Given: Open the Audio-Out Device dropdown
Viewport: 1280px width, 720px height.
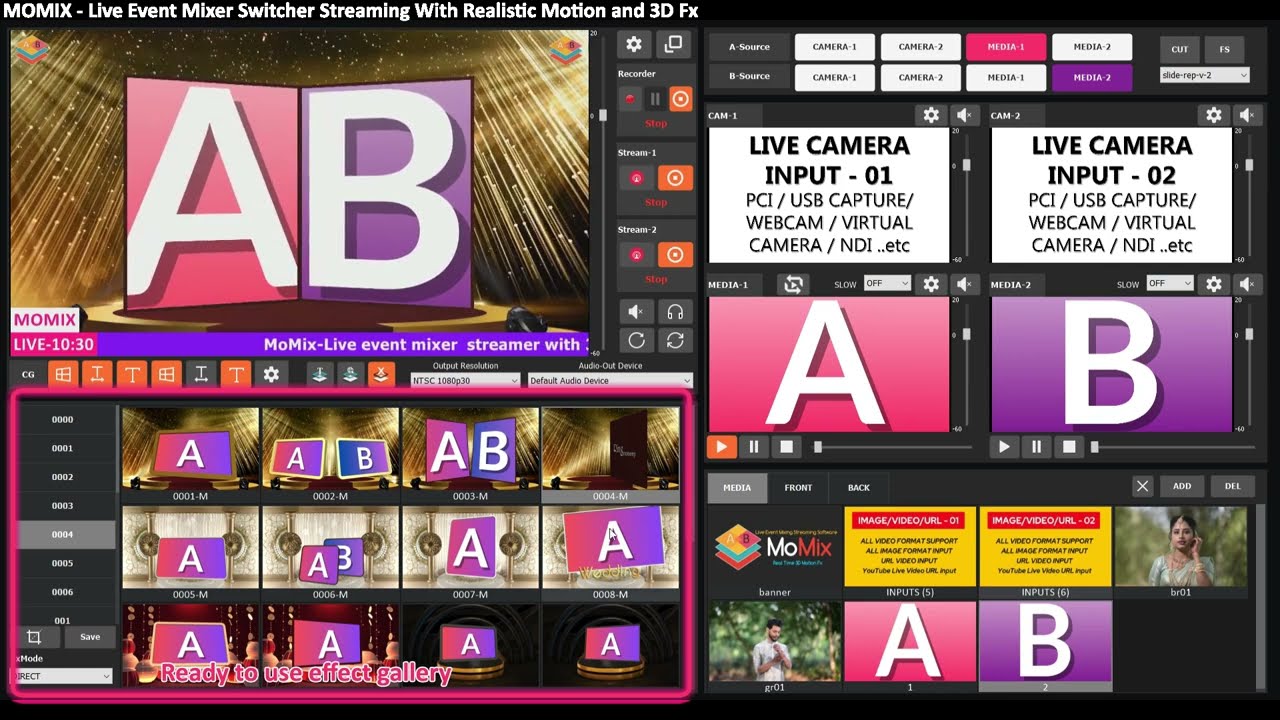Looking at the screenshot, I should (609, 381).
